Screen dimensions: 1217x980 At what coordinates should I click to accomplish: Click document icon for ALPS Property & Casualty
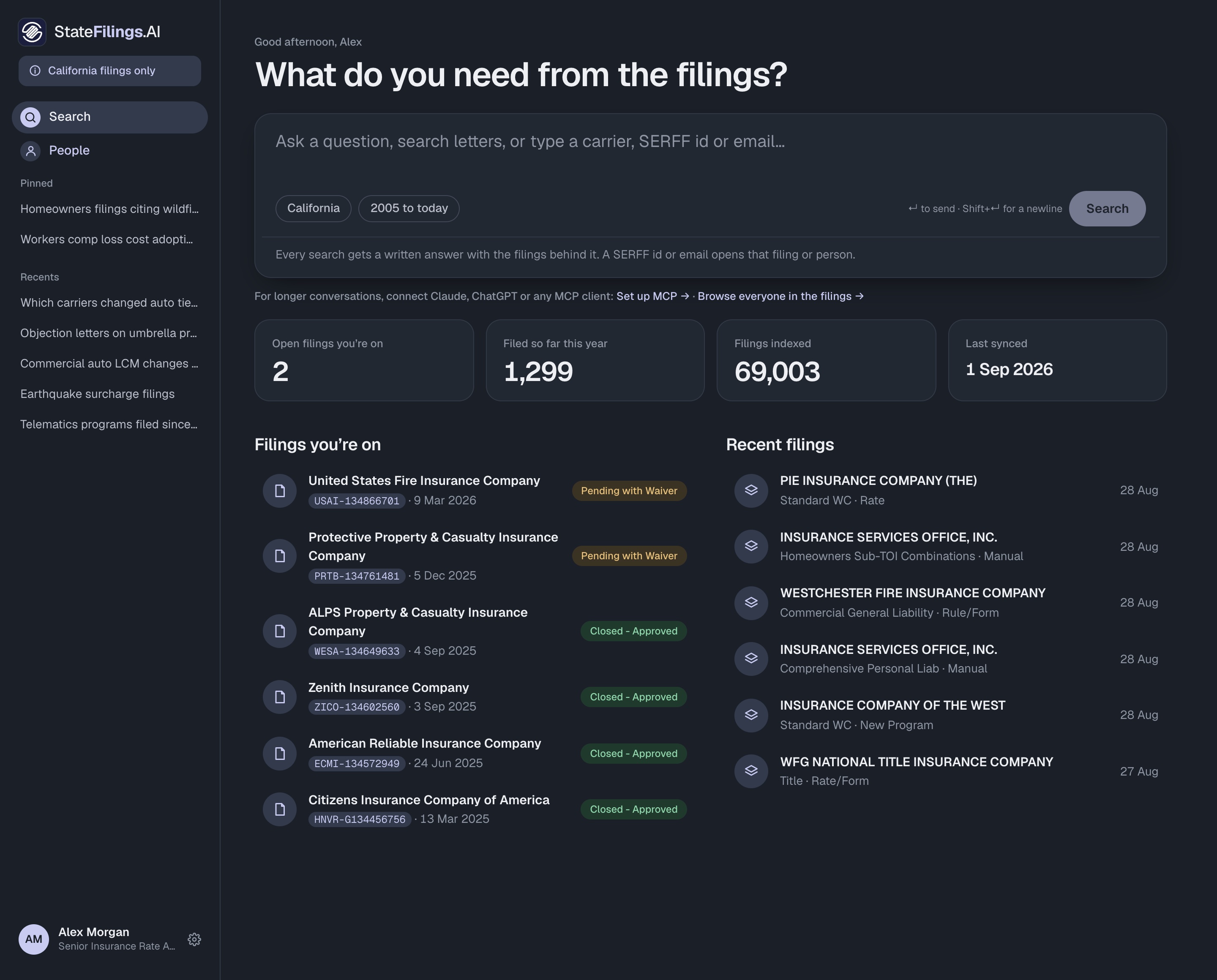click(280, 631)
